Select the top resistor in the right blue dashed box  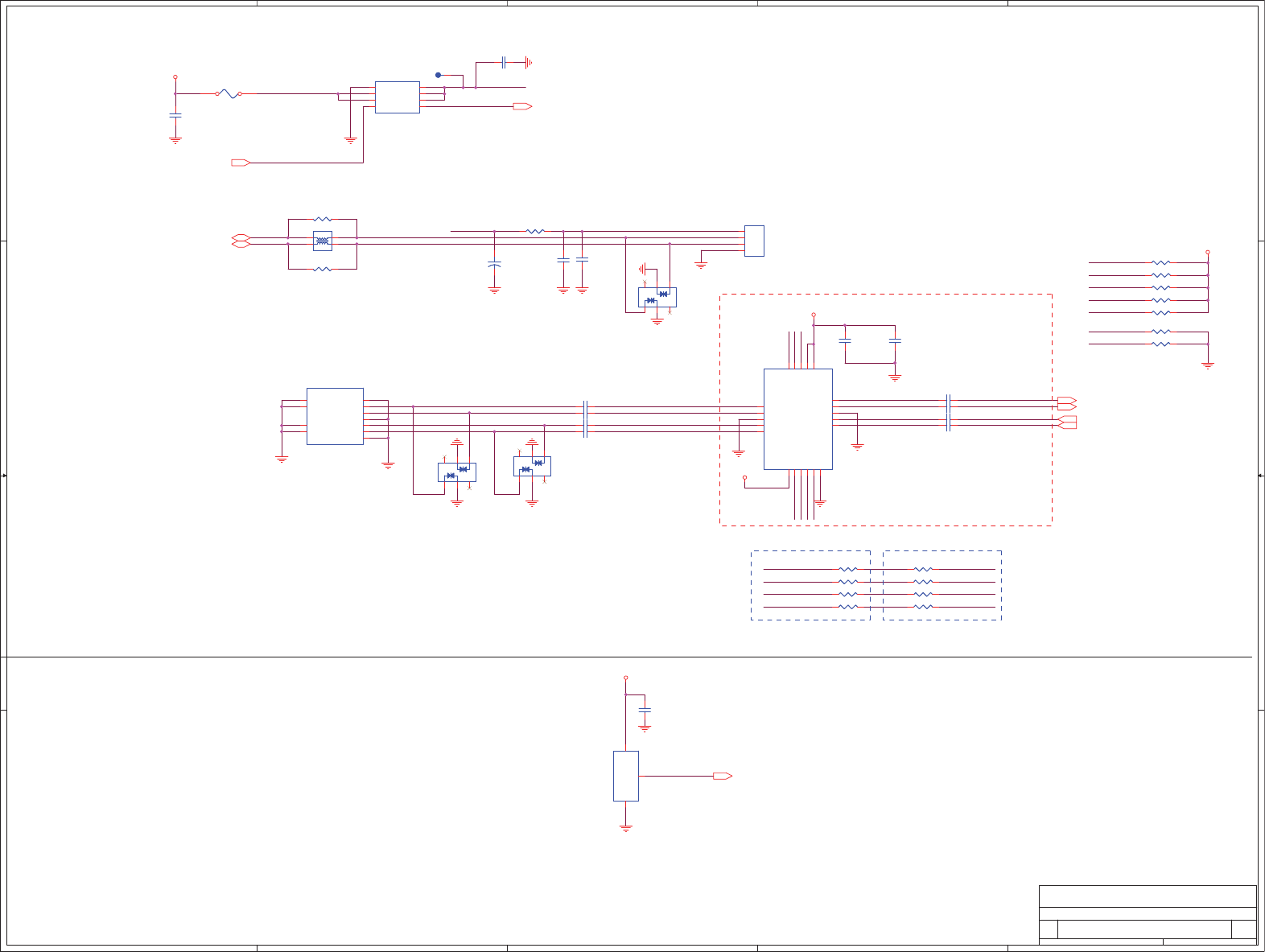coord(923,570)
